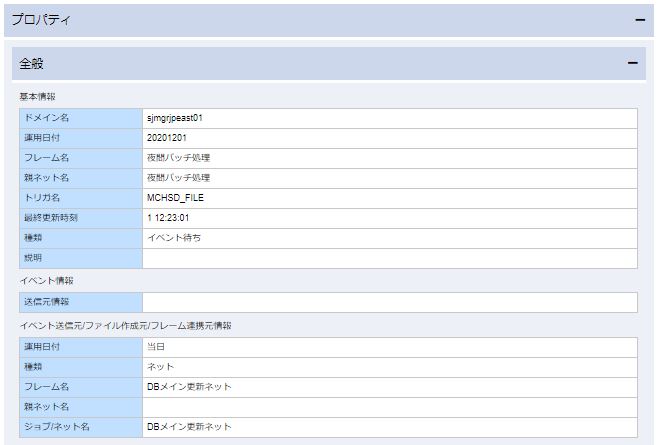Select DBメイン更新ネット in the ジョブ/ネット名 row
Screen dimensions: 661x445
[x=189, y=427]
